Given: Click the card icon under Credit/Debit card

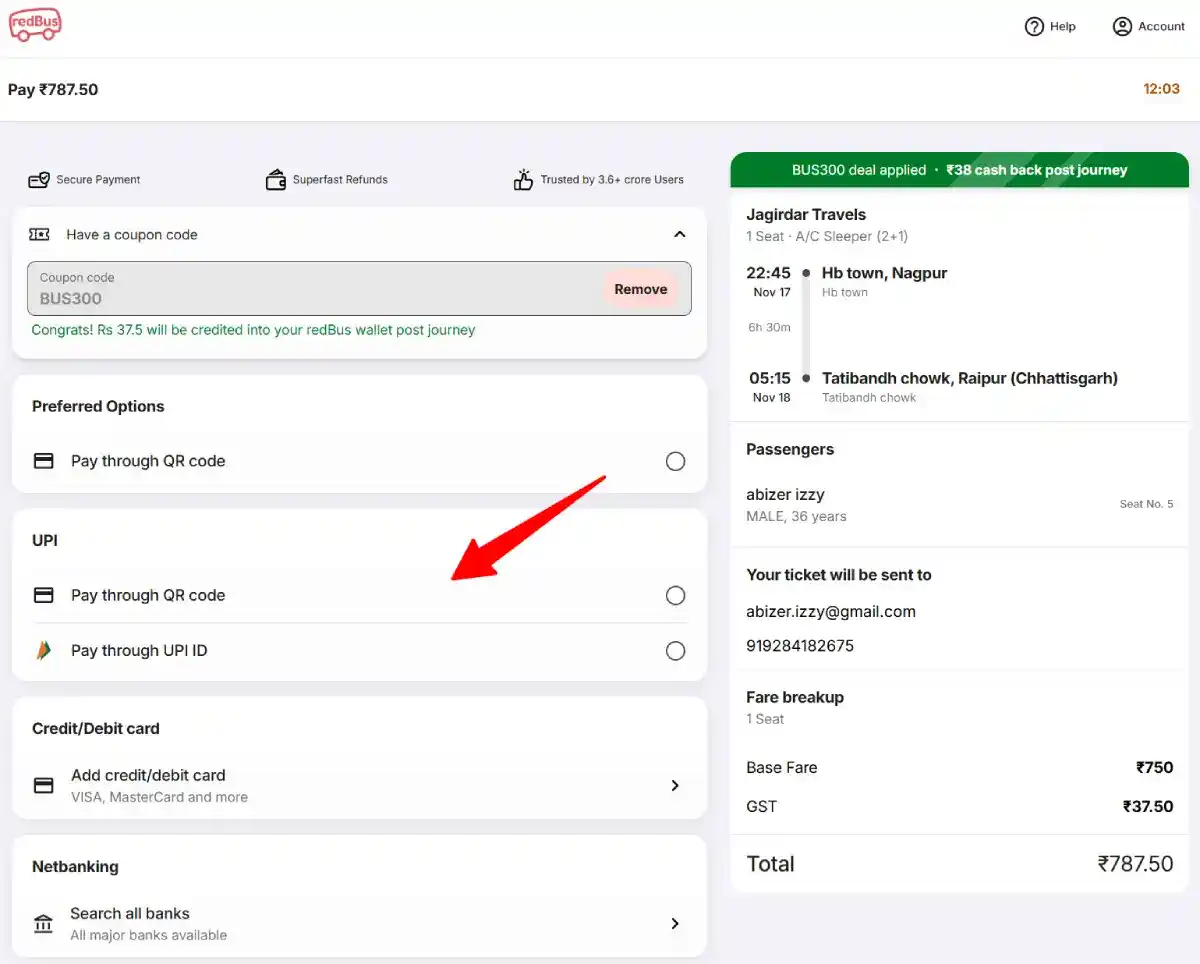Looking at the screenshot, I should click(43, 785).
